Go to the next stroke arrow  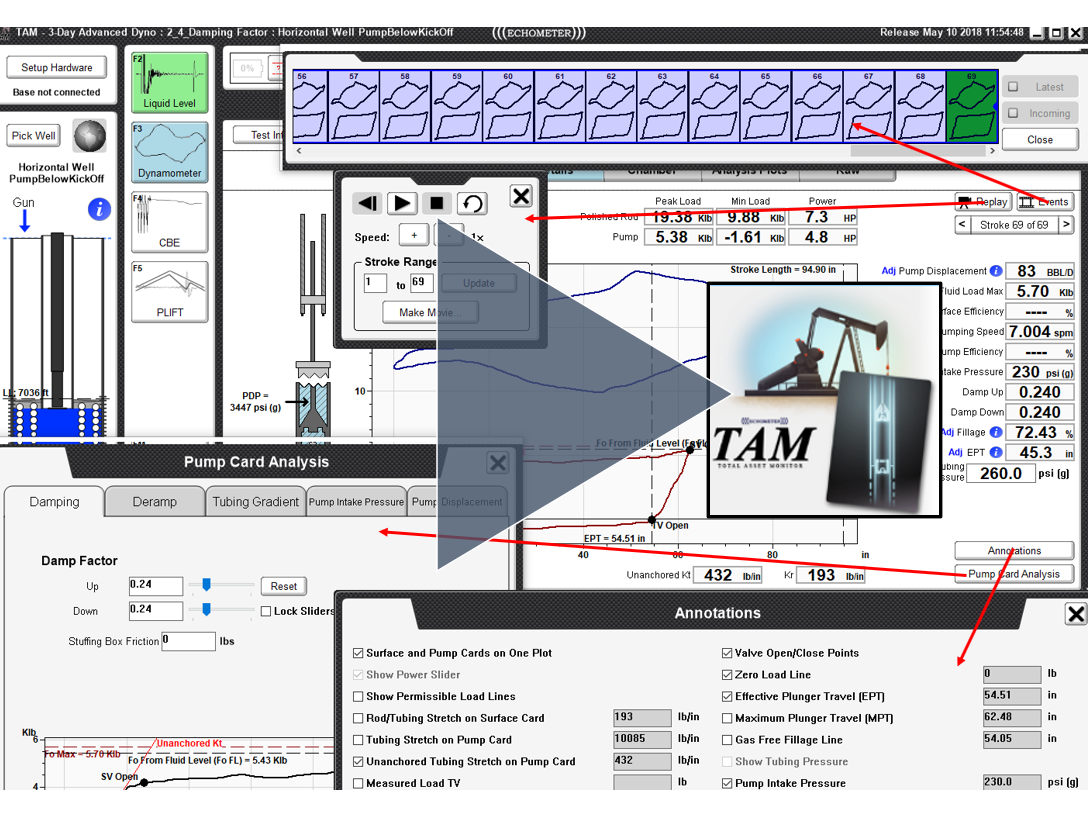click(x=1066, y=225)
